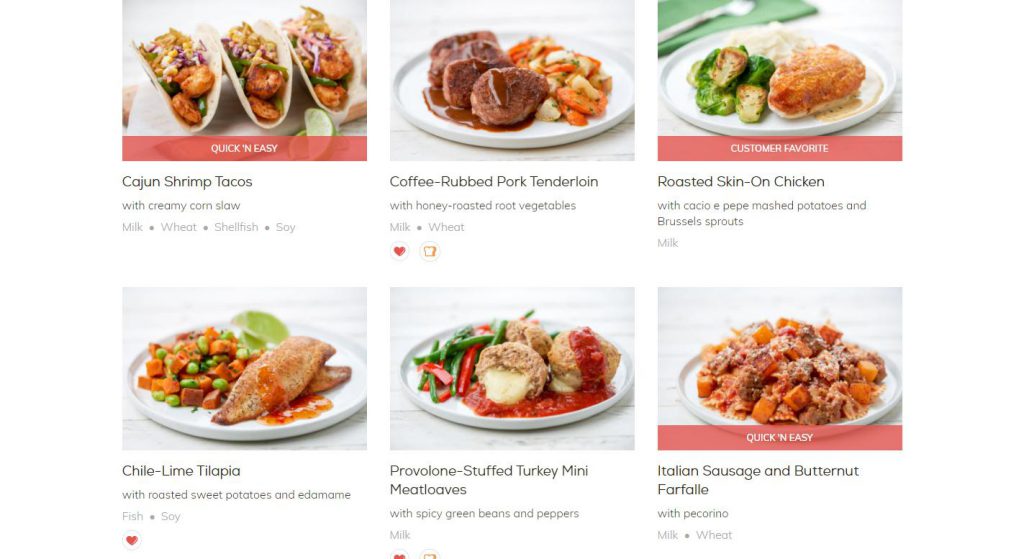This screenshot has width=1024, height=559.
Task: Open Provolone-Stuffed Turkey Mini Meatloaves title
Action: [489, 480]
